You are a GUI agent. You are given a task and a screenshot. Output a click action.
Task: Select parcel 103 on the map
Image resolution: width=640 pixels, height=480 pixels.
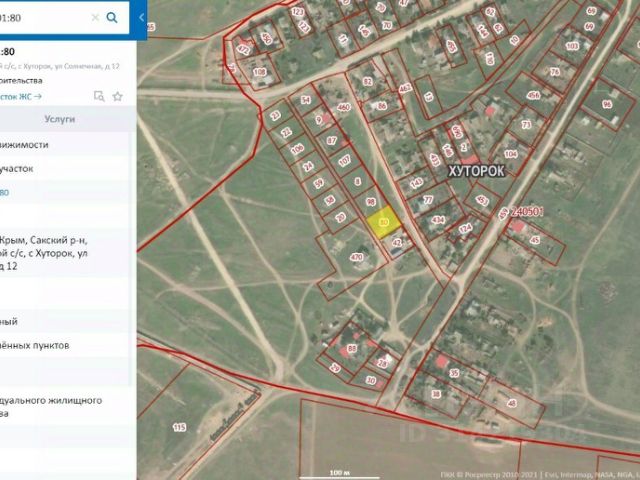[x=572, y=46]
